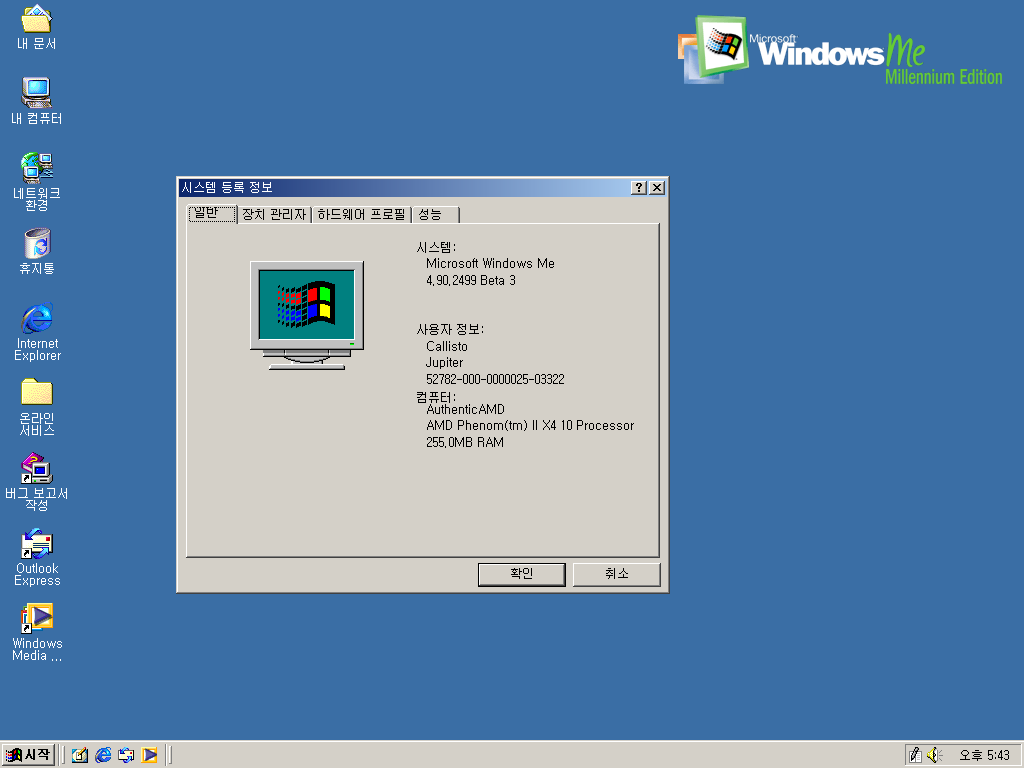Open the 성능 tab
Viewport: 1024px width, 768px height.
436,214
